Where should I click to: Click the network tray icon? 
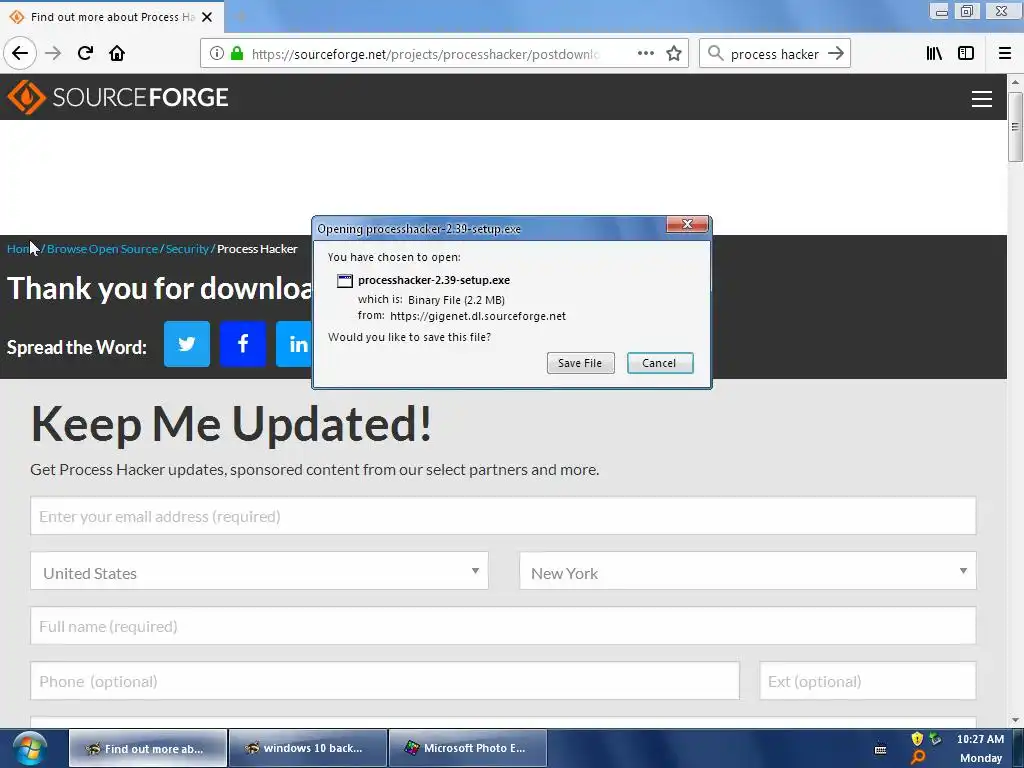click(x=936, y=739)
